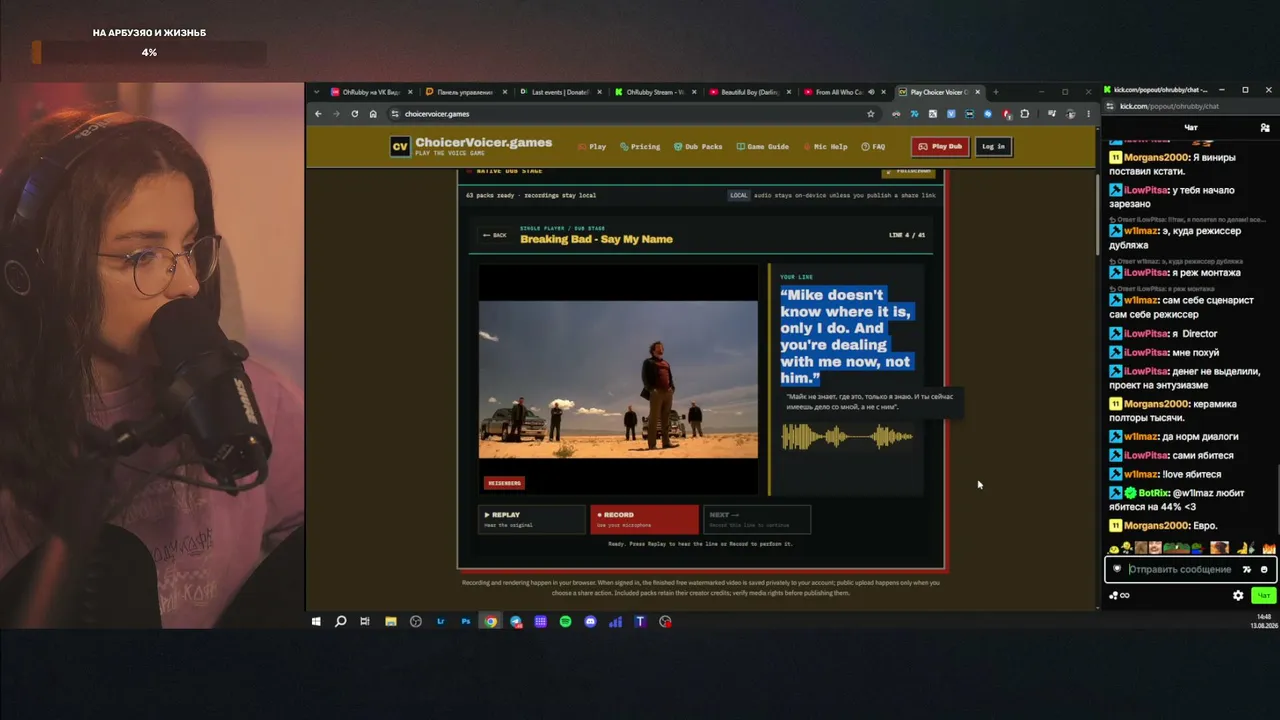
Task: Click the "LINE 4 / 41" counter
Action: coord(907,235)
